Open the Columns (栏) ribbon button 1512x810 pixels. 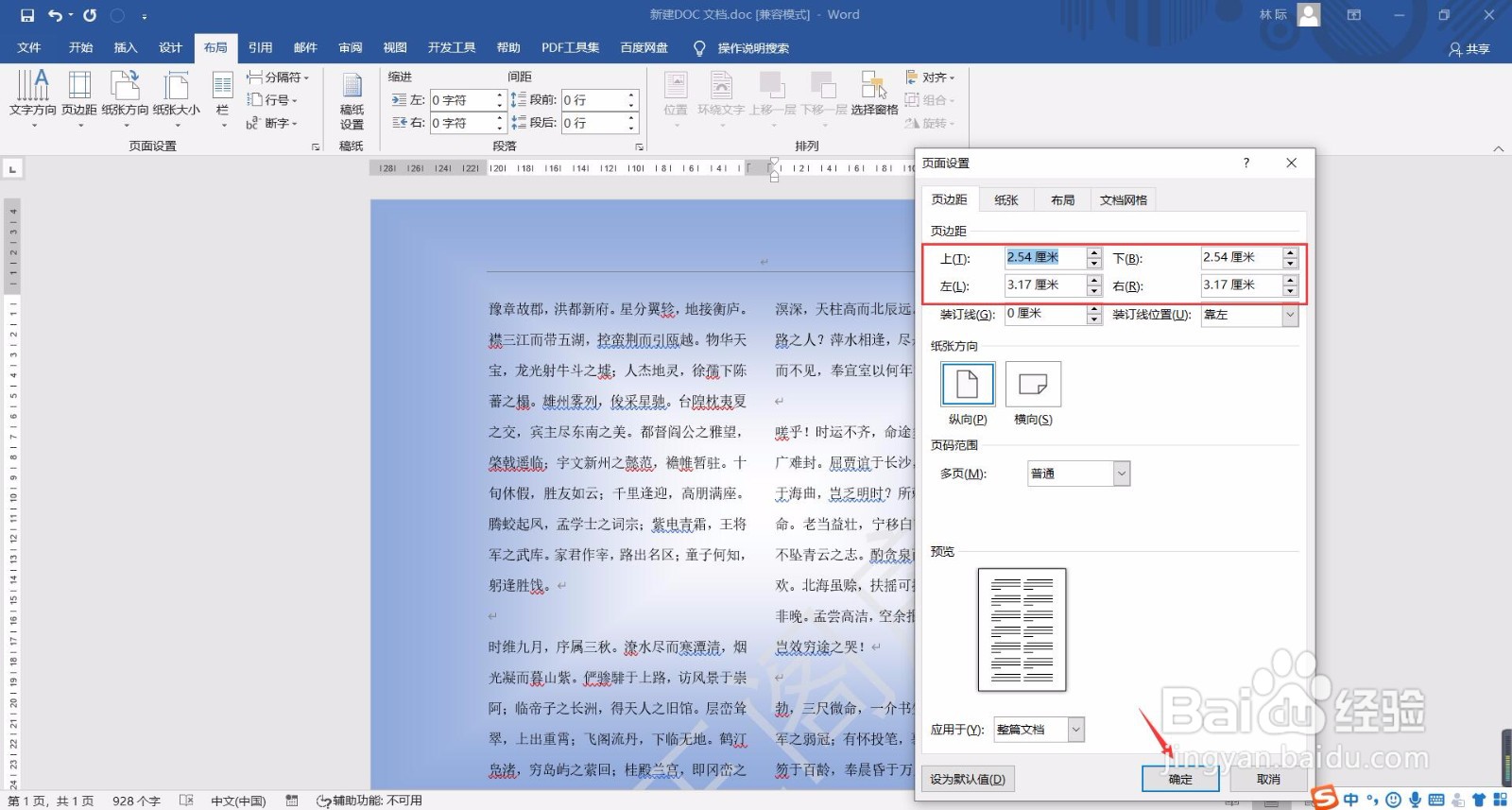pos(223,97)
